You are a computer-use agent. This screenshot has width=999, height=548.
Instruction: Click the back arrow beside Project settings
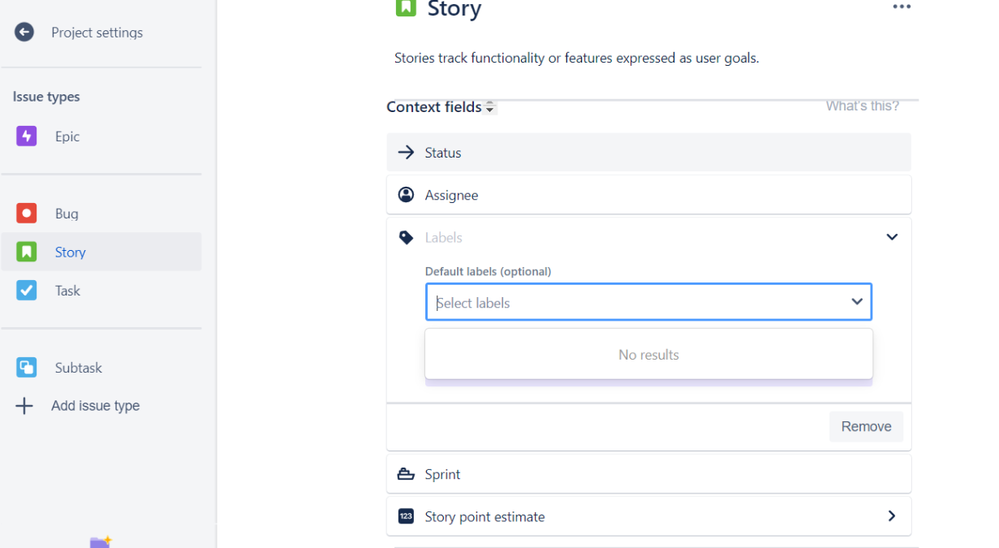coord(24,32)
